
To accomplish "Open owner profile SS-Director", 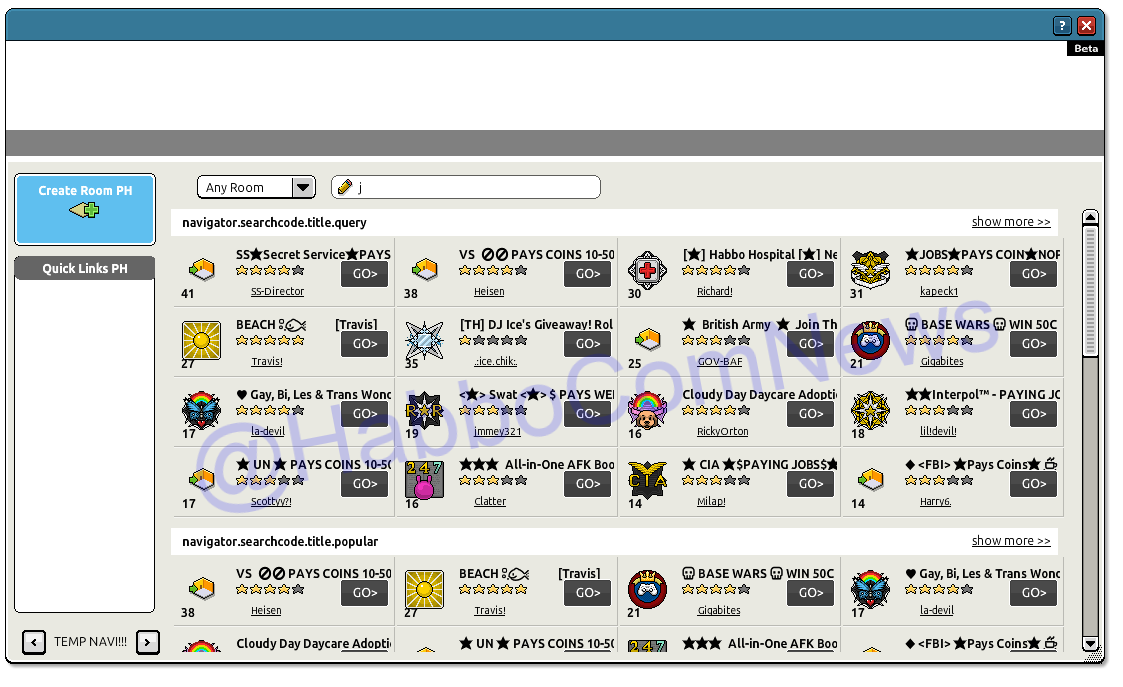I will pyautogui.click(x=277, y=292).
